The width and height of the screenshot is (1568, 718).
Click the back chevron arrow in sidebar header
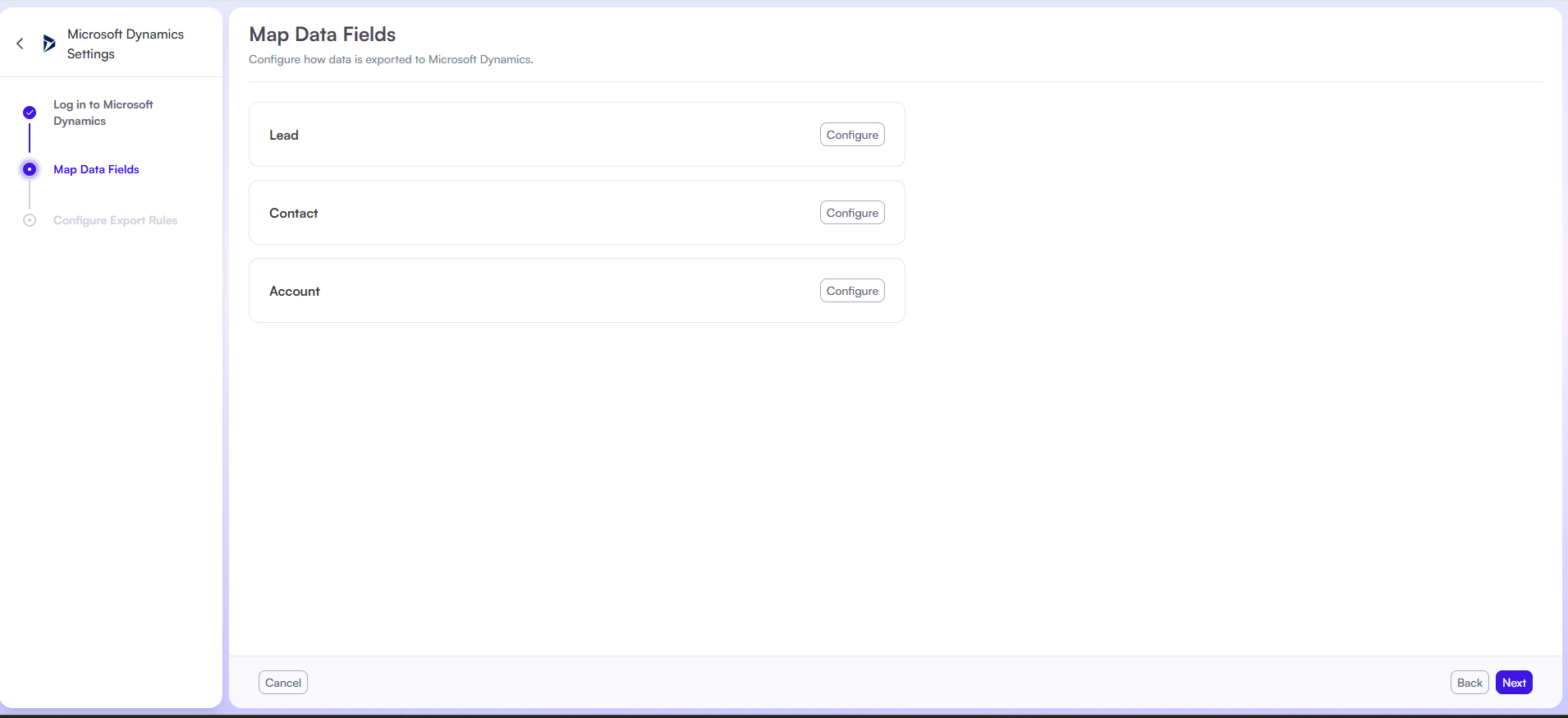(x=20, y=44)
